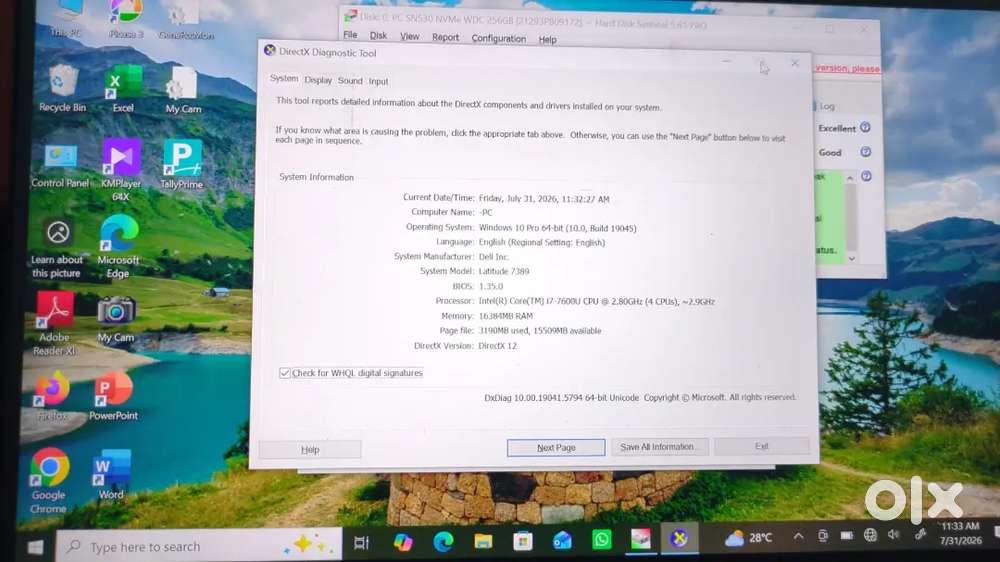Open the KMPlayer 64X shortcut

click(121, 170)
